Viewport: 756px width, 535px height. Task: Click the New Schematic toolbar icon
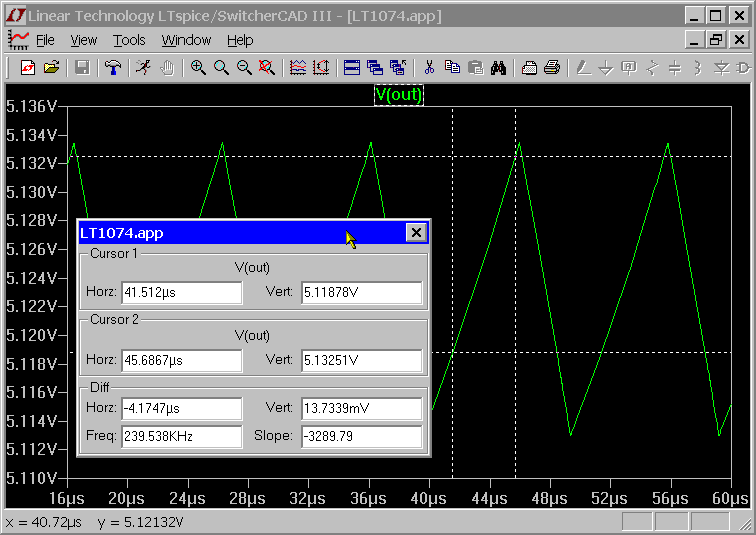(x=28, y=67)
